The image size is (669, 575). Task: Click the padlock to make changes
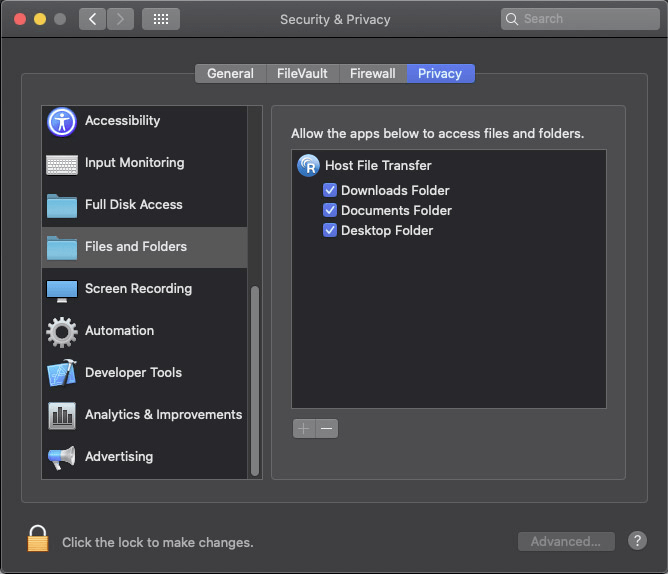(38, 538)
